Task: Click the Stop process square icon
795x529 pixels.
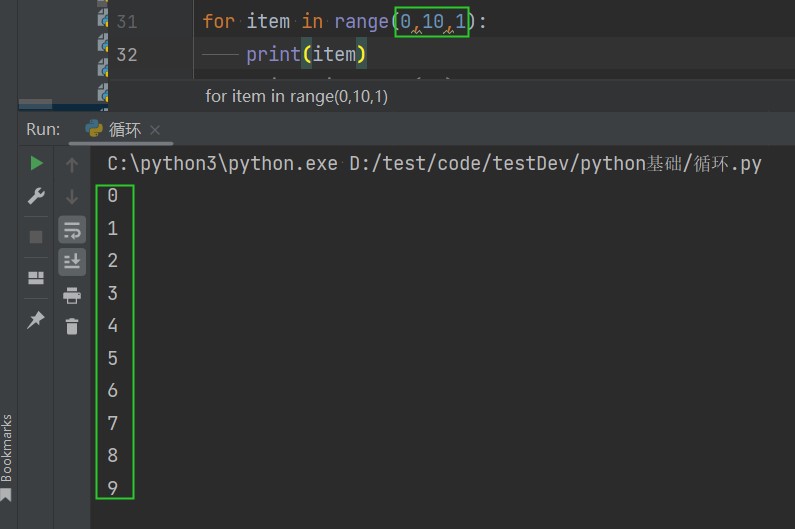Action: tap(36, 237)
